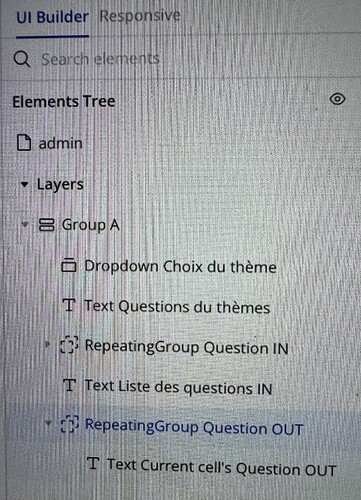The width and height of the screenshot is (361, 500).
Task: Select the UI Builder tab
Action: coord(53,17)
